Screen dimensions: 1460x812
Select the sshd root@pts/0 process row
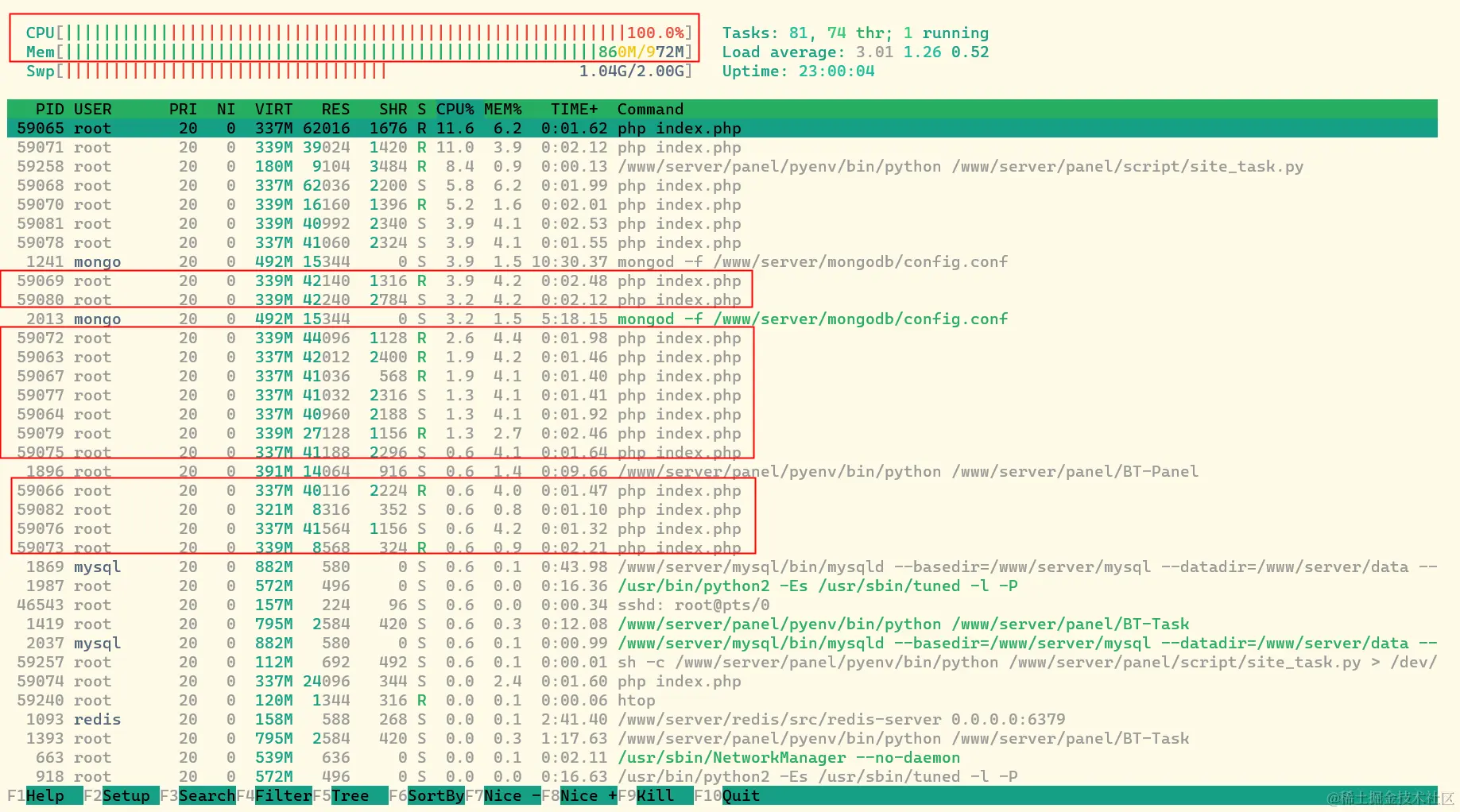click(x=722, y=605)
